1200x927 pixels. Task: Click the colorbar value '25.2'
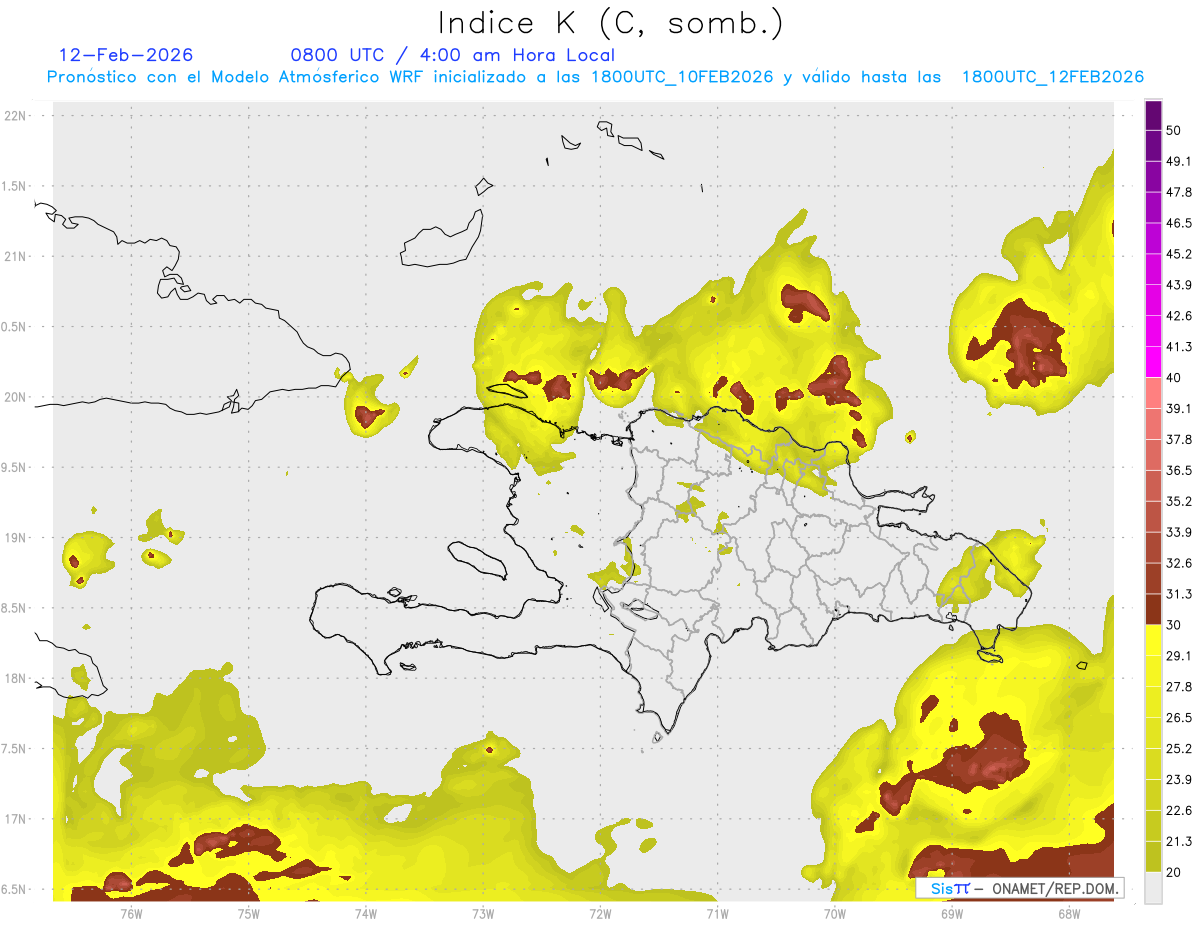pyautogui.click(x=1179, y=749)
